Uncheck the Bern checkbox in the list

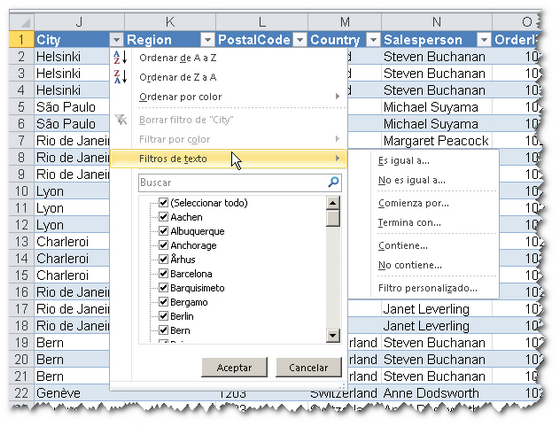coord(163,330)
